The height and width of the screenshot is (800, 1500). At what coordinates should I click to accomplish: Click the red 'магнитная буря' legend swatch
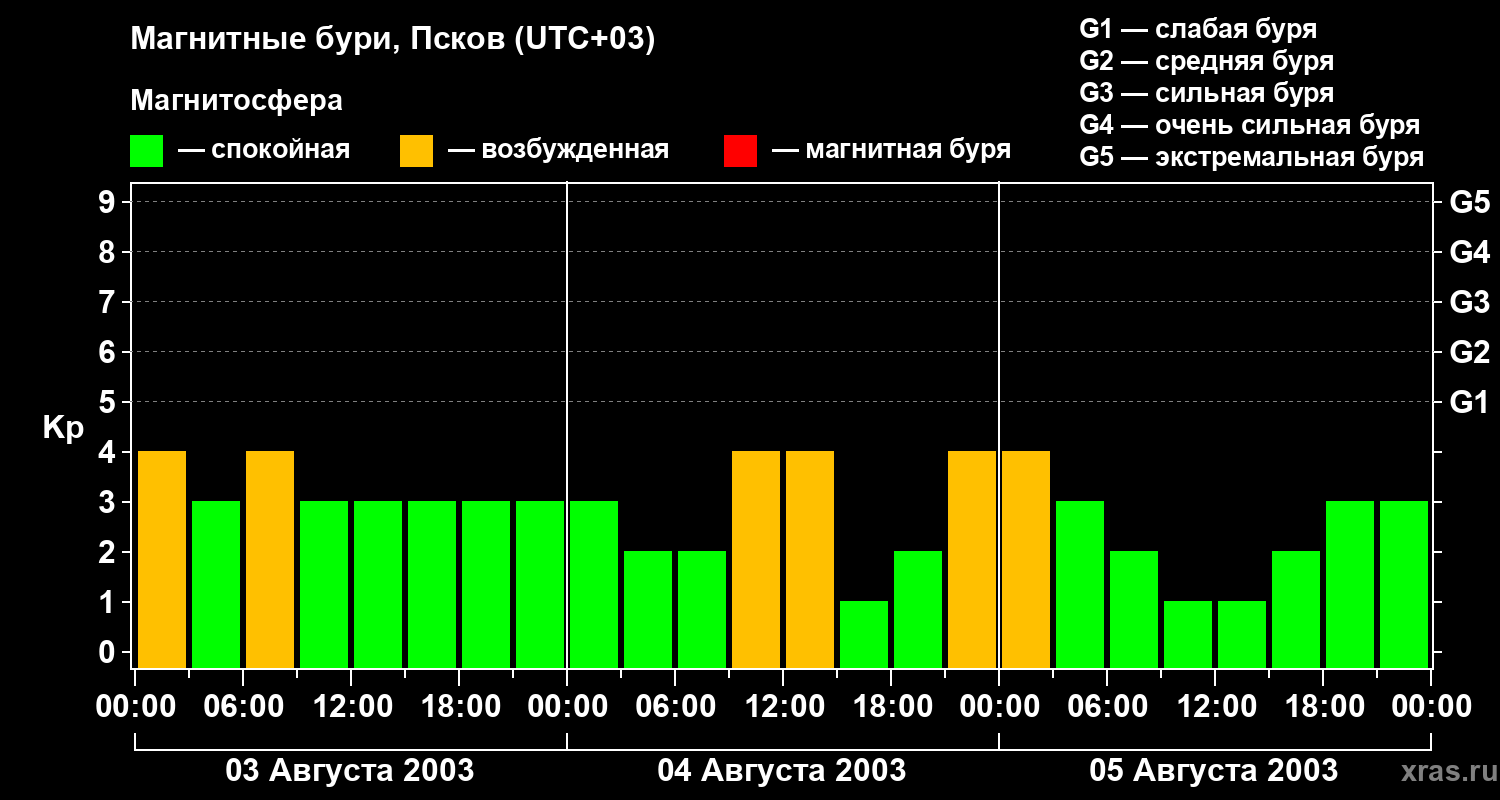740,151
